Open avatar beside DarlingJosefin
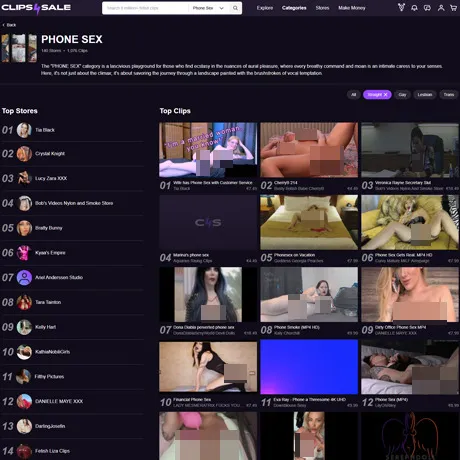Image resolution: width=460 pixels, height=460 pixels. (24, 426)
